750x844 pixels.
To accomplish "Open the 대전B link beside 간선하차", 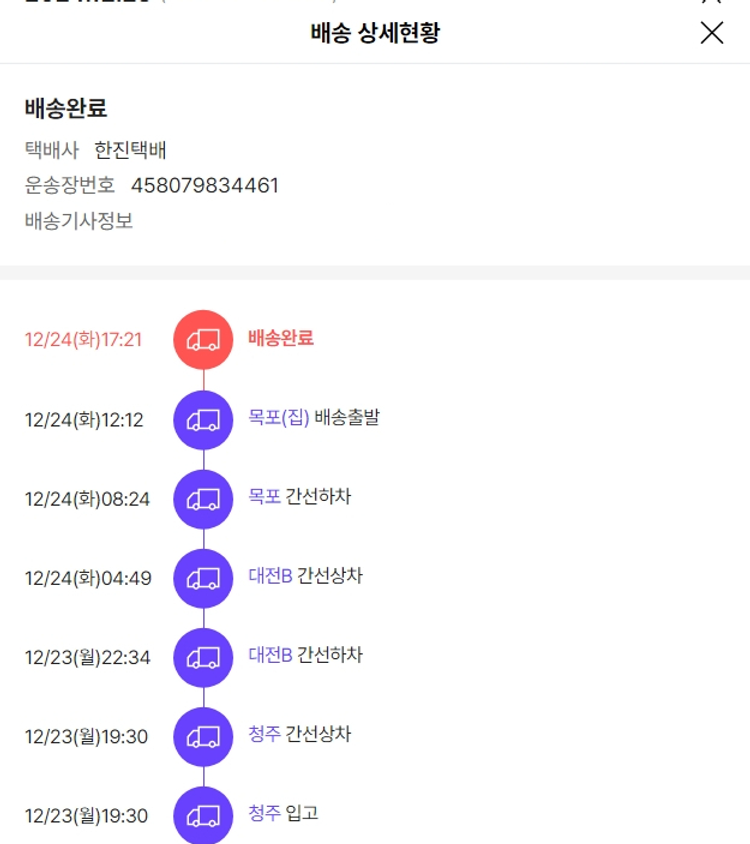I will pos(270,655).
